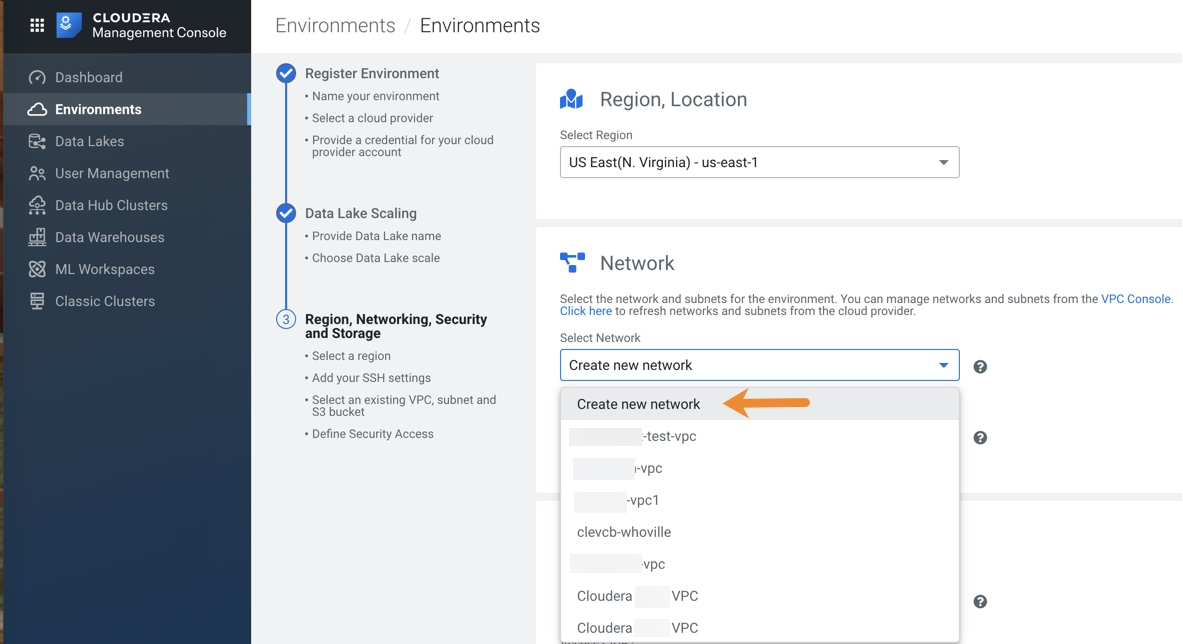Choose the last Cloudera VPC option
1183x644 pixels.
tap(760, 627)
